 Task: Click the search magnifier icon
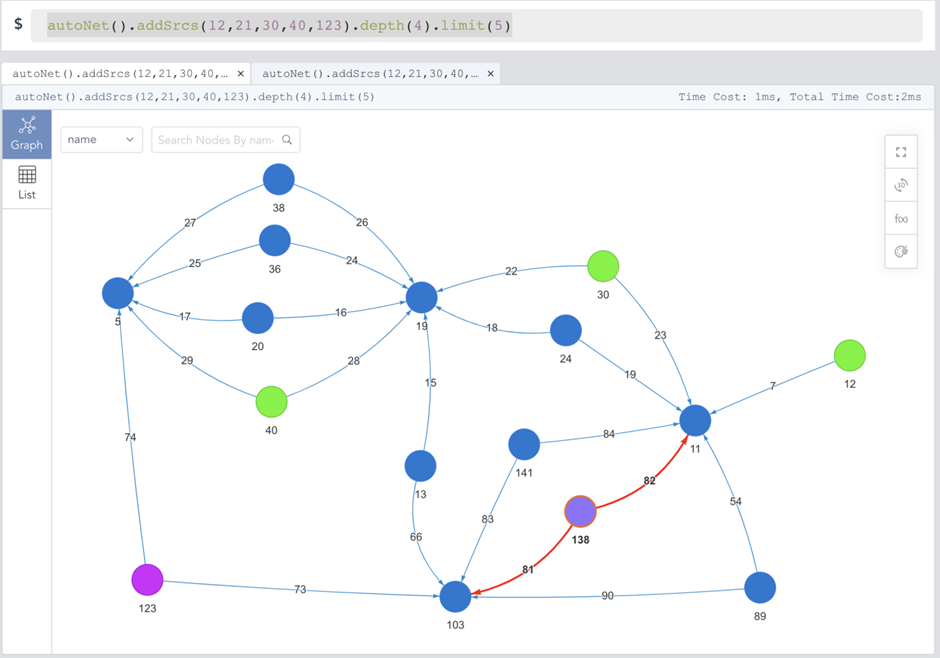coord(287,140)
